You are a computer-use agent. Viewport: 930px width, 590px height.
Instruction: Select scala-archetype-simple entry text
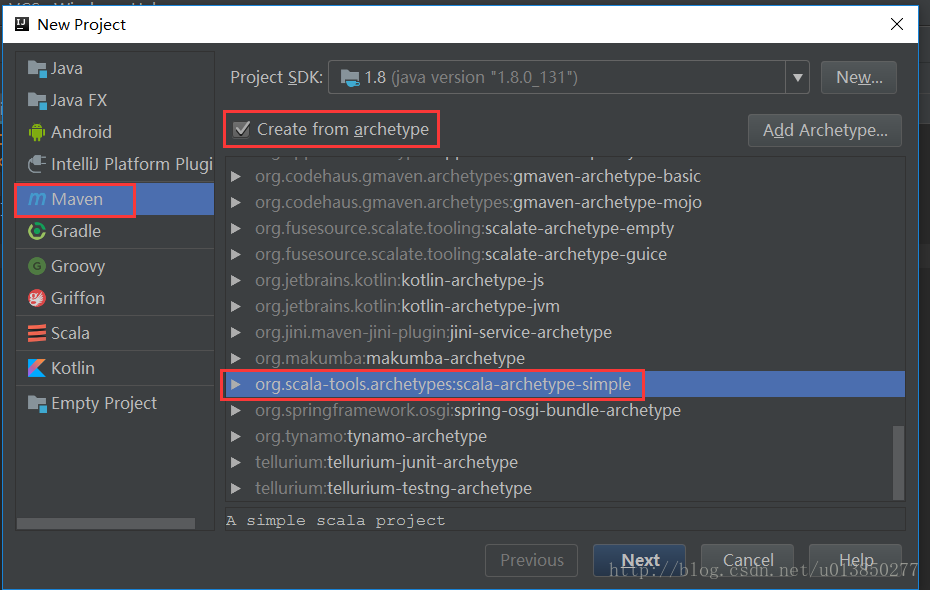443,384
